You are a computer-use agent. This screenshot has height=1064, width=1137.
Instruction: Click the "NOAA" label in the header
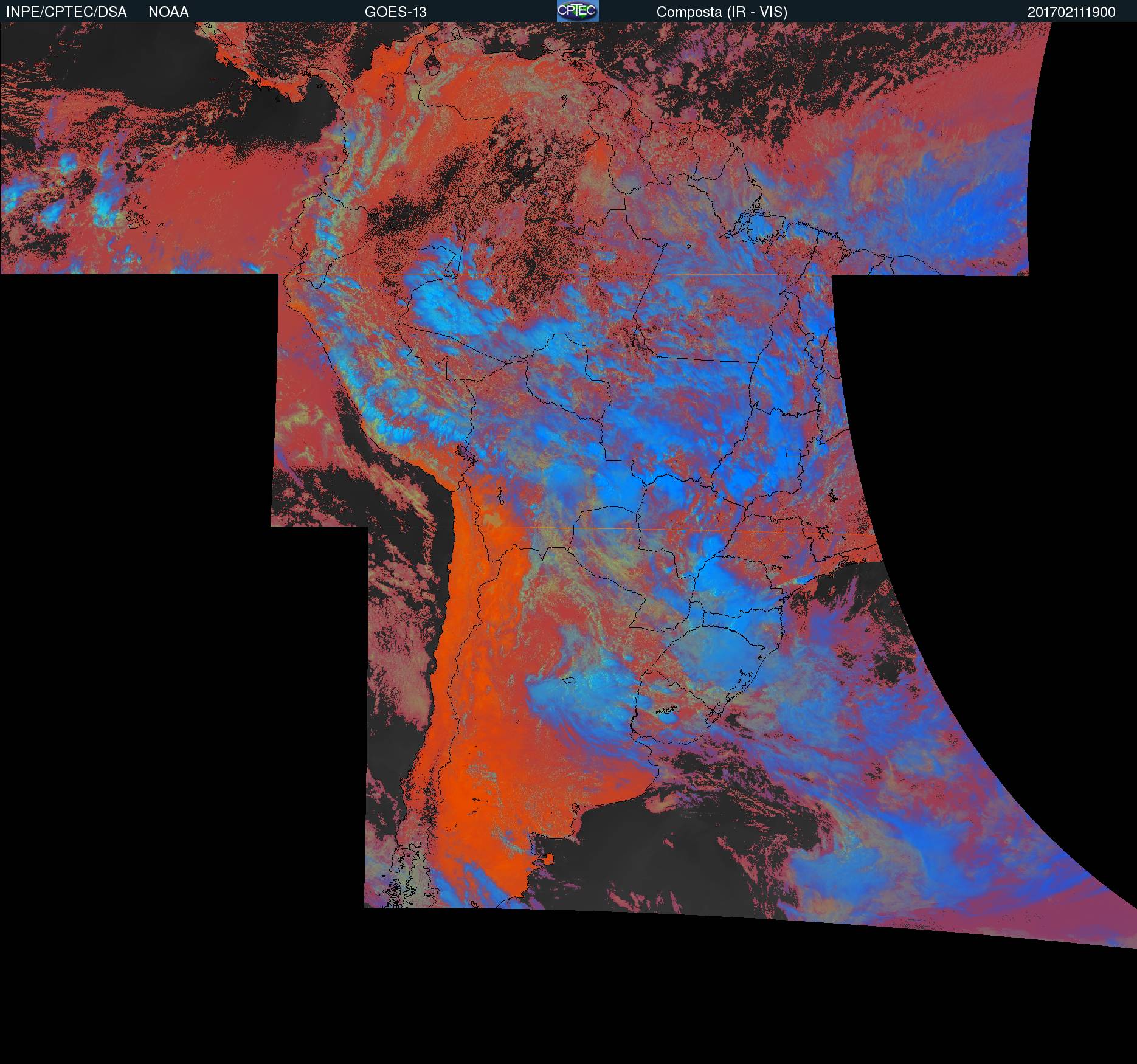tap(168, 12)
